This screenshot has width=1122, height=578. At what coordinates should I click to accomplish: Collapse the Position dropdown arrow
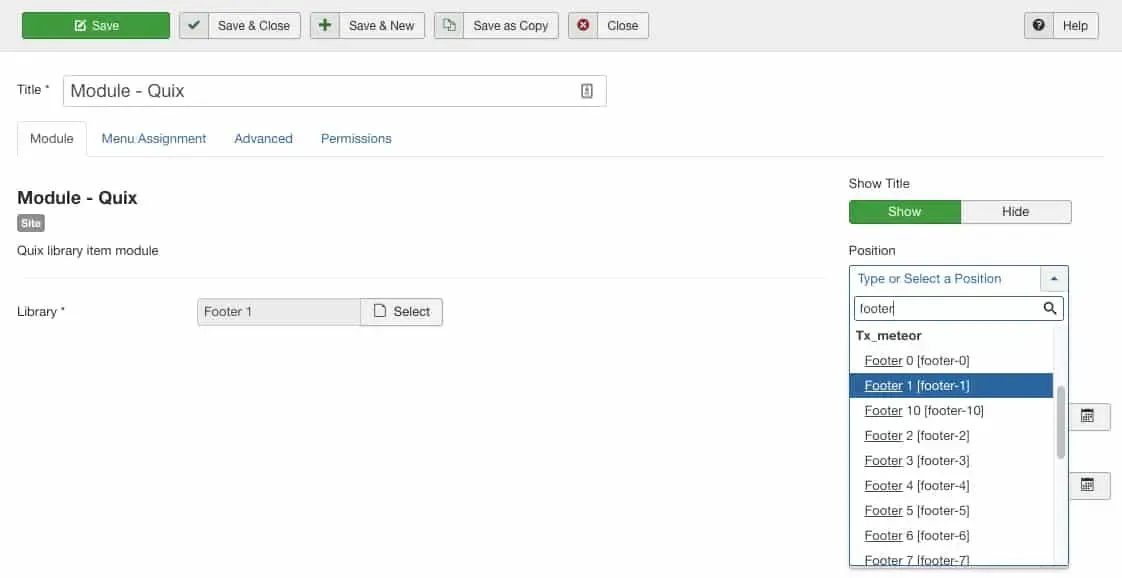click(1054, 279)
